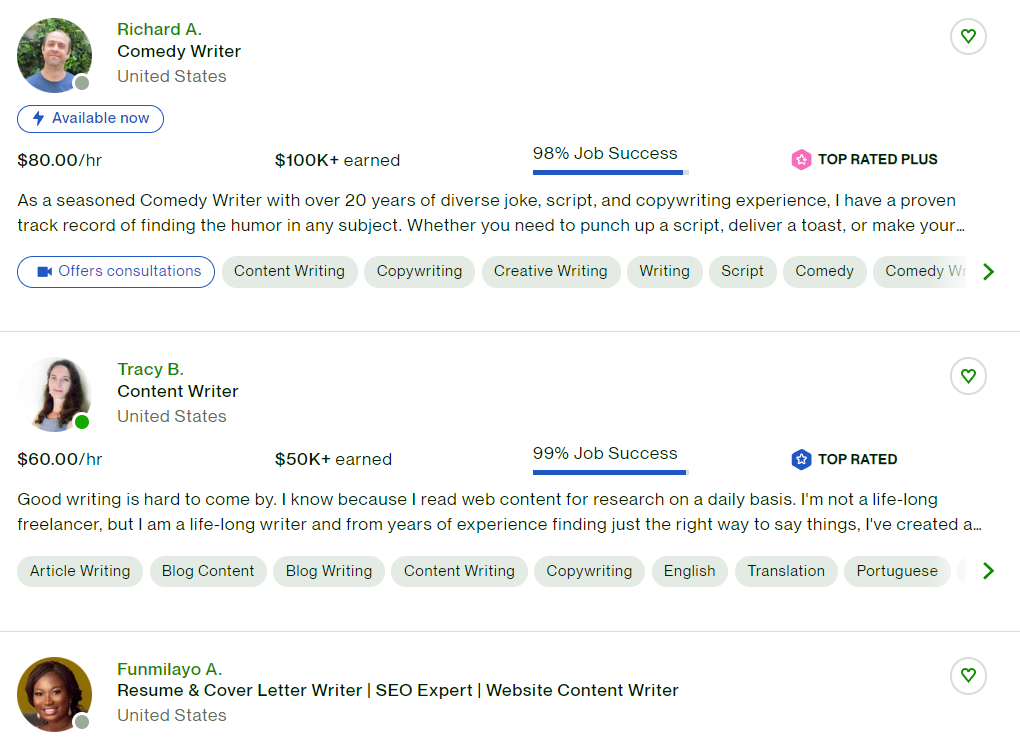Click the 98% Job Success progress bar
The width and height of the screenshot is (1020, 739).
(608, 172)
